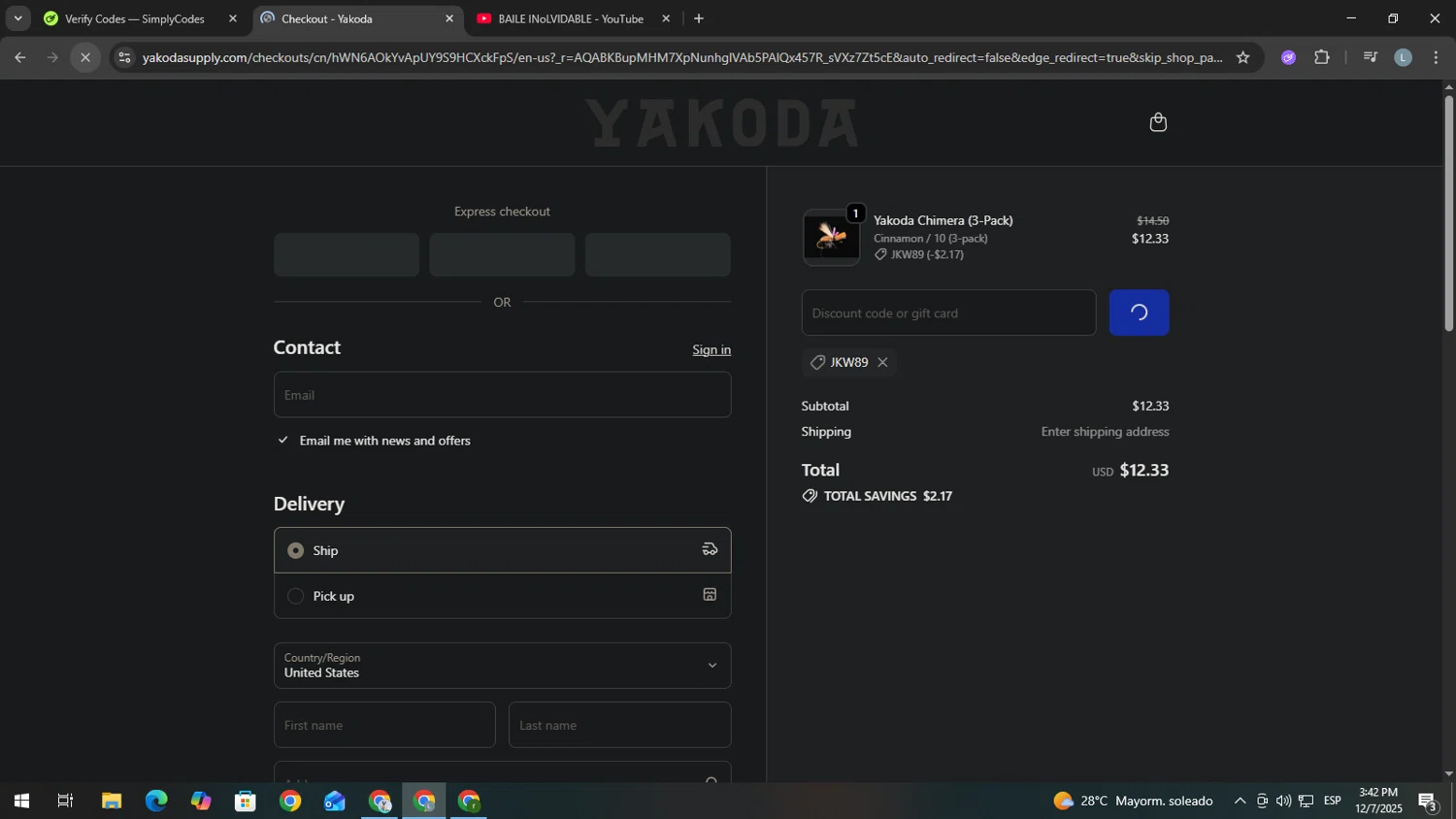Focus the Email input field
The height and width of the screenshot is (819, 1456).
(x=502, y=395)
